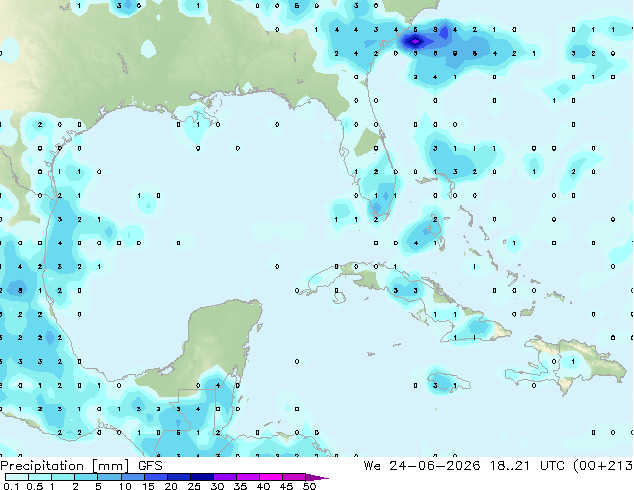Viewport: 634px width, 490px height.
Task: Click the 'GFS' model label
Action: pyautogui.click(x=150, y=466)
